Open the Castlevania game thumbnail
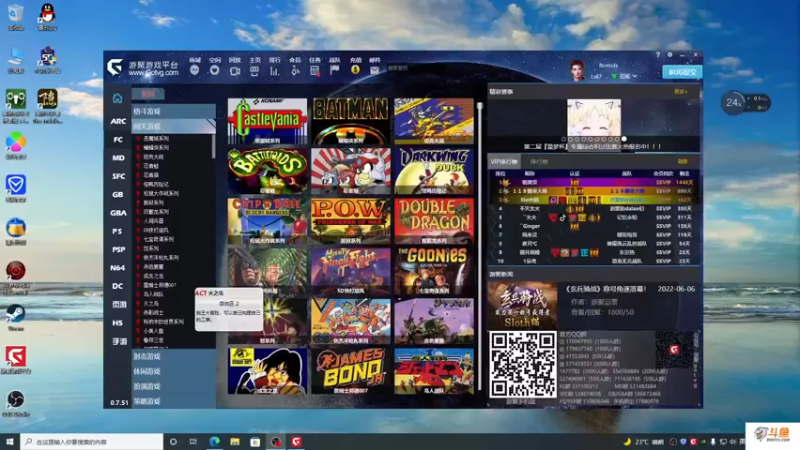The image size is (800, 450). 267,121
